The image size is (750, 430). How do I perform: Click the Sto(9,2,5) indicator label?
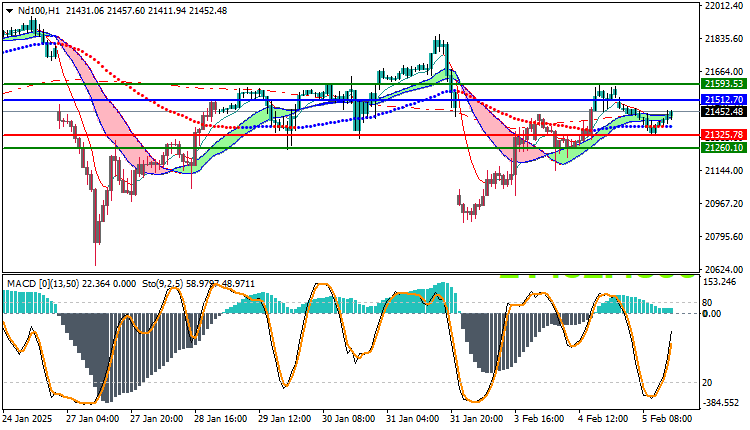point(163,284)
